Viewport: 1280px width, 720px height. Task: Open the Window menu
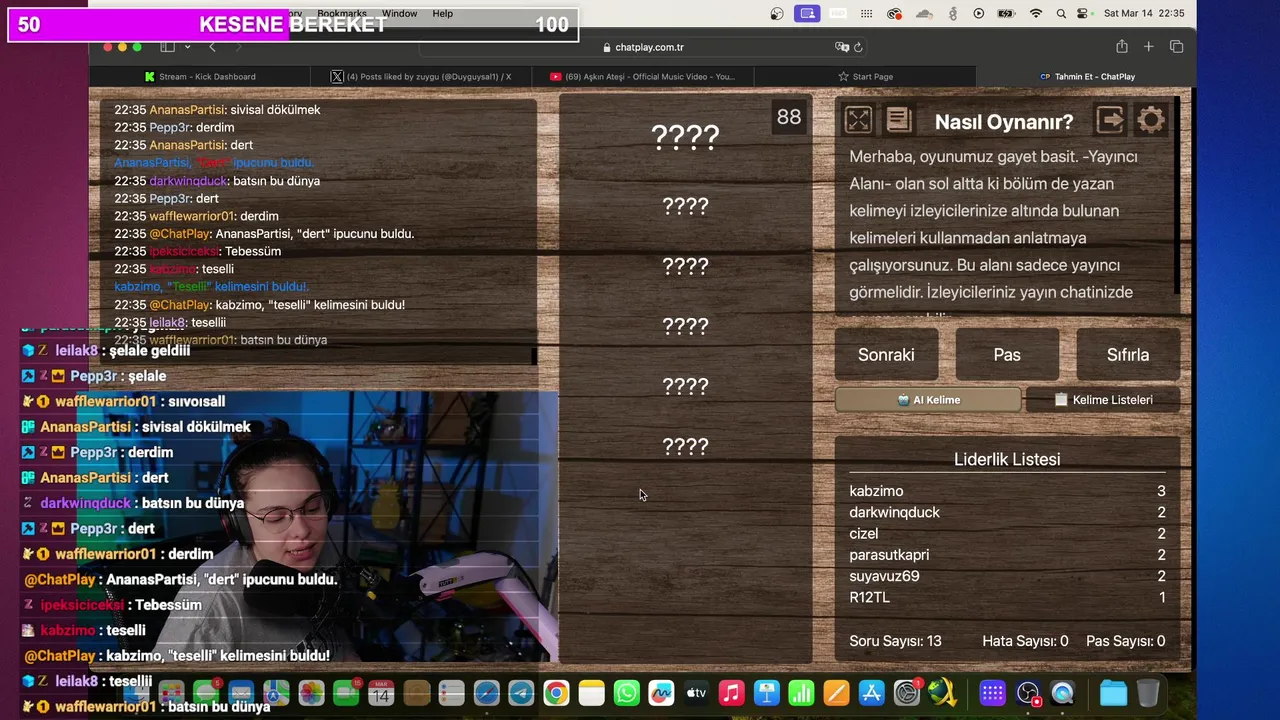[x=399, y=14]
